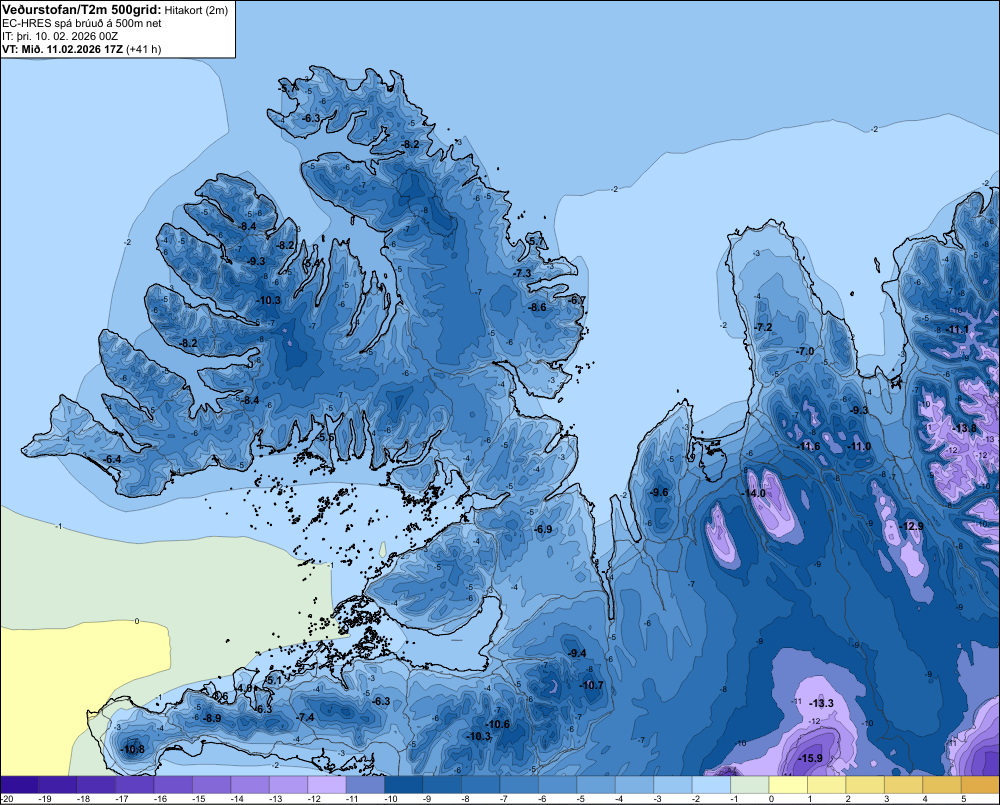Select the -7.0 temperature label
This screenshot has width=1000, height=805.
805,351
